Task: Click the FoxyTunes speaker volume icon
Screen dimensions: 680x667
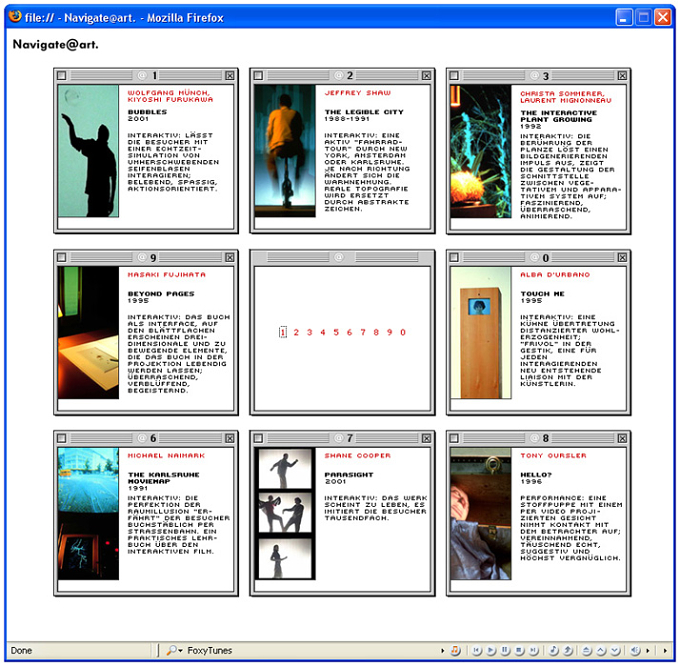Action: point(635,650)
